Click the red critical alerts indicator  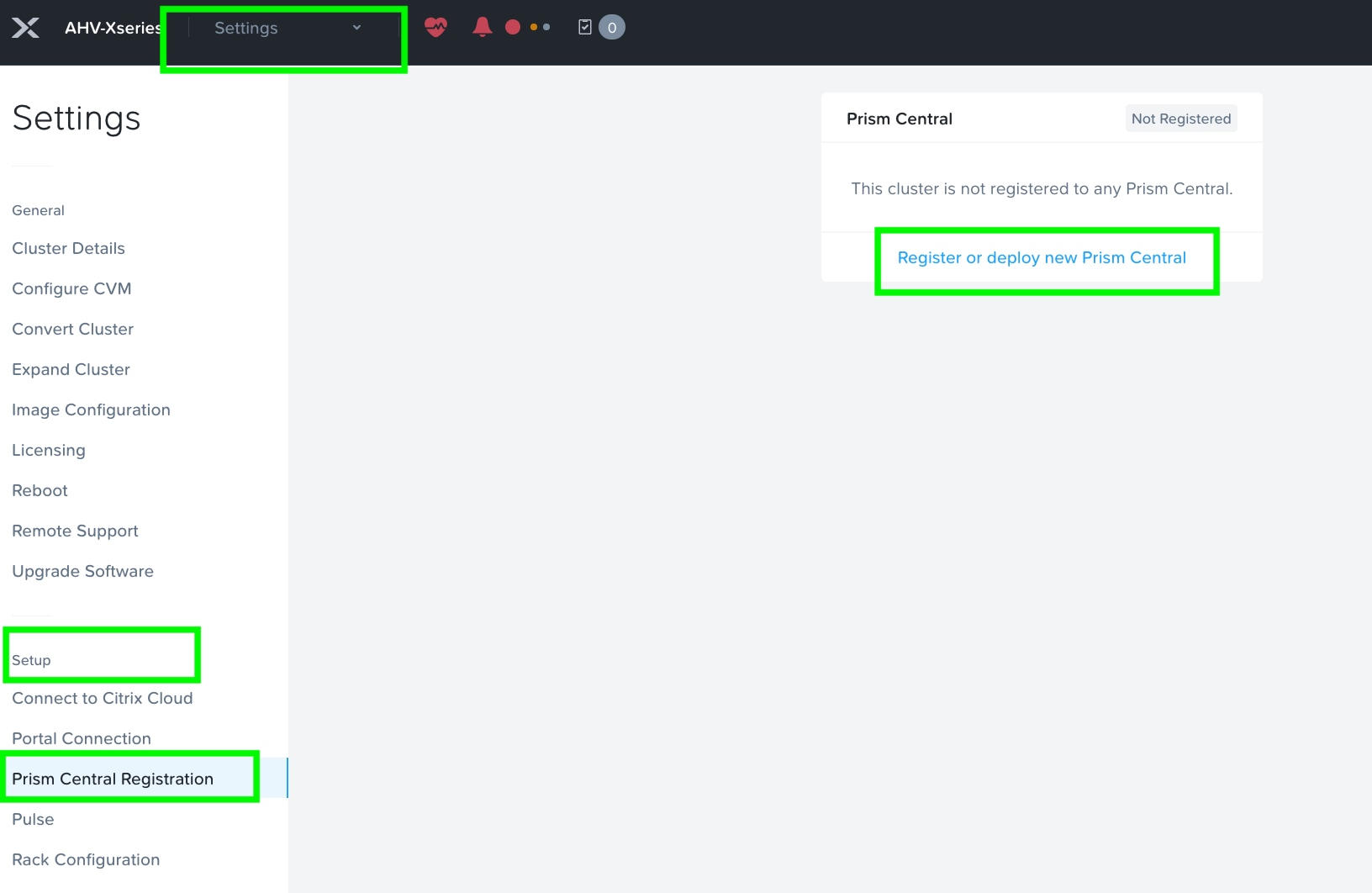click(x=513, y=26)
